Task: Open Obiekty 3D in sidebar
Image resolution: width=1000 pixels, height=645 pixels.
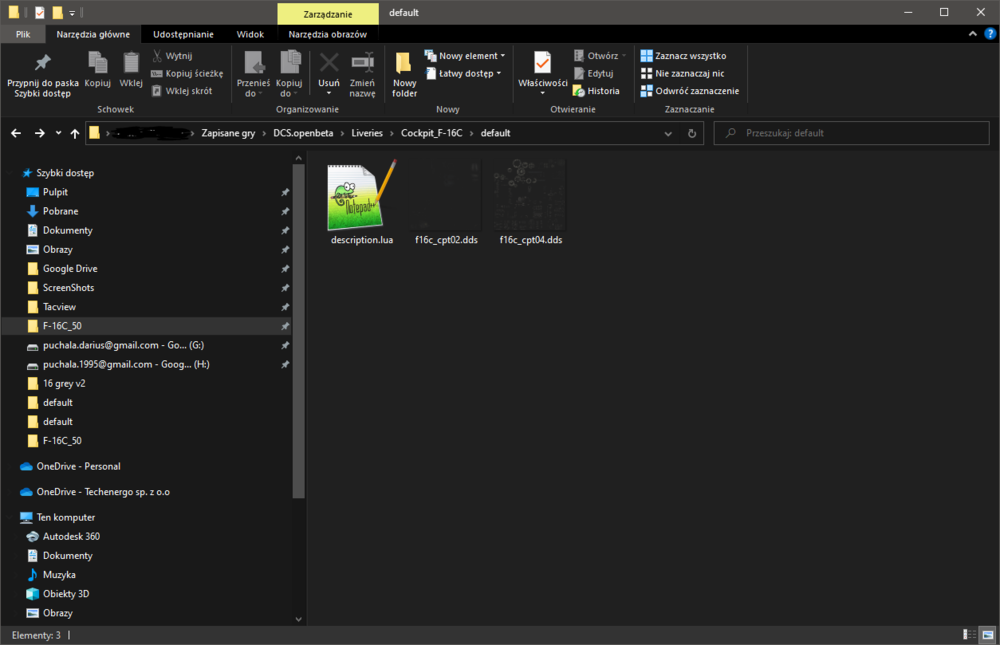Action: pyautogui.click(x=66, y=594)
